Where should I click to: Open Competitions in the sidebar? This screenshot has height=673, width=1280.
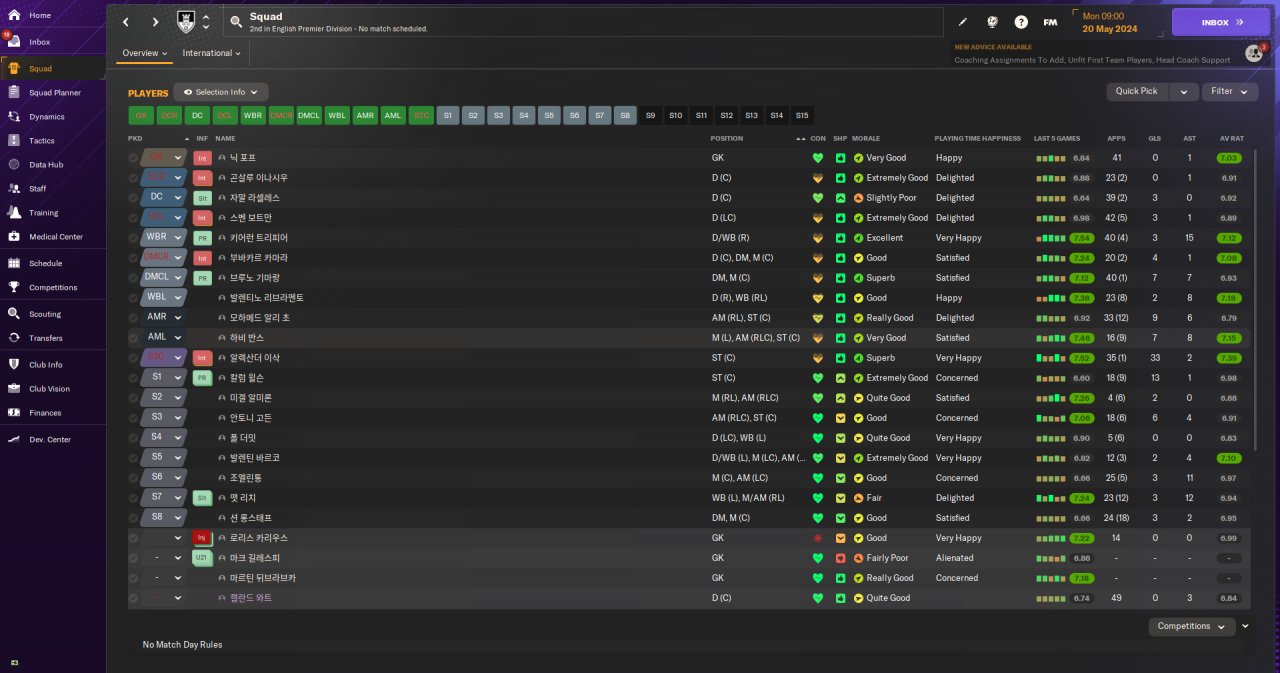tap(53, 287)
